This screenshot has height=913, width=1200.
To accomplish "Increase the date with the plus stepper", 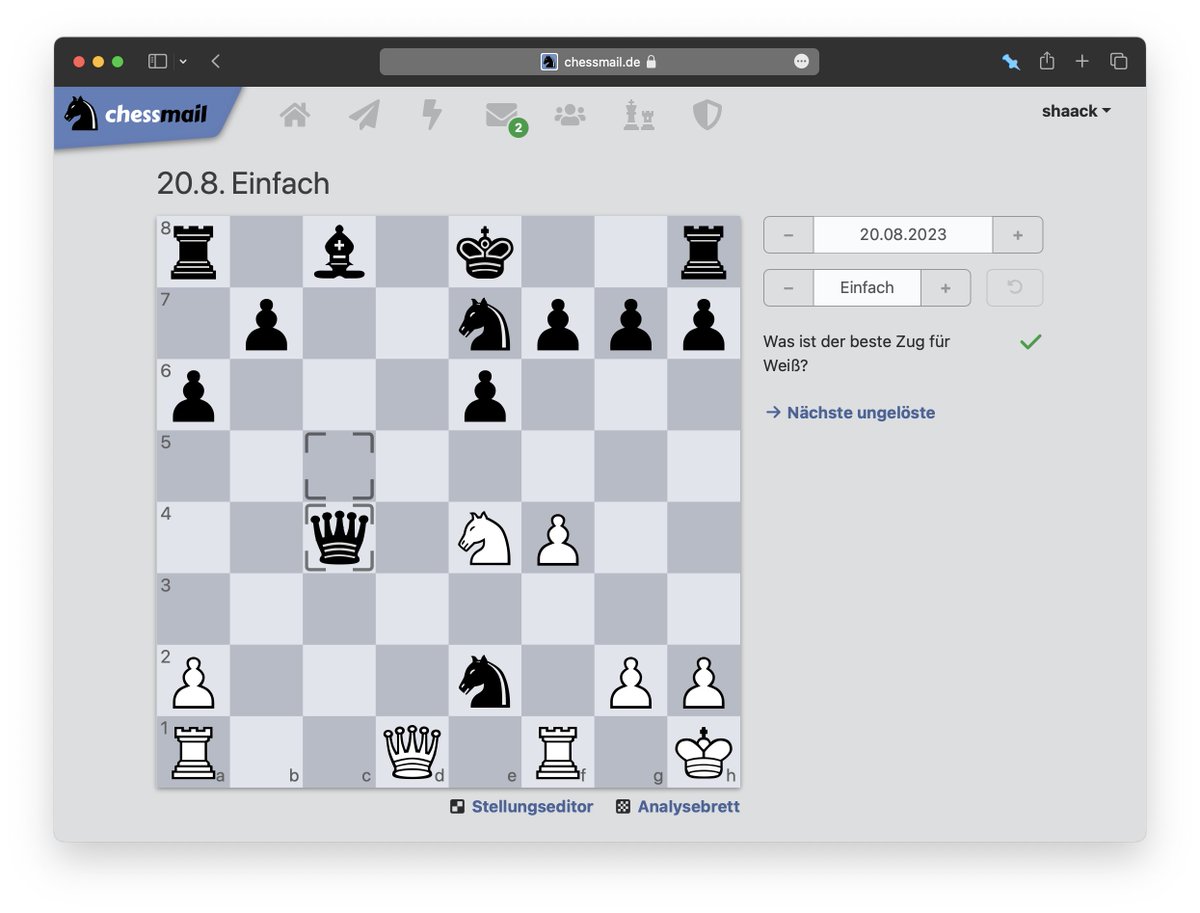I will pos(1017,234).
